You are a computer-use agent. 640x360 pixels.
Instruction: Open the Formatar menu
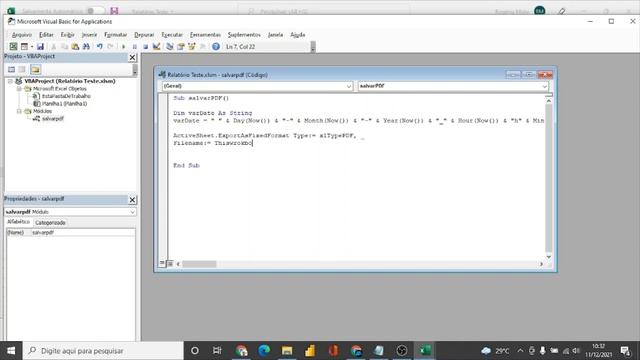point(116,35)
